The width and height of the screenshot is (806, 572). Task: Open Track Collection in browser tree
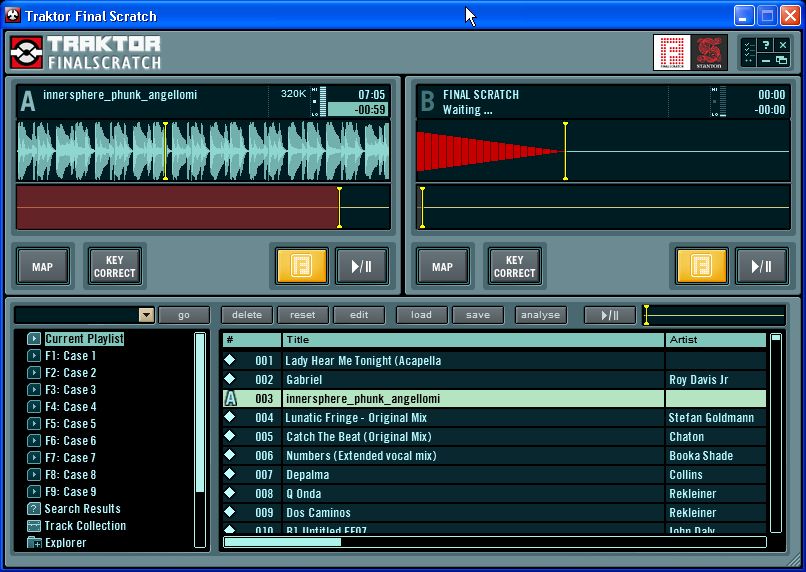pyautogui.click(x=85, y=525)
